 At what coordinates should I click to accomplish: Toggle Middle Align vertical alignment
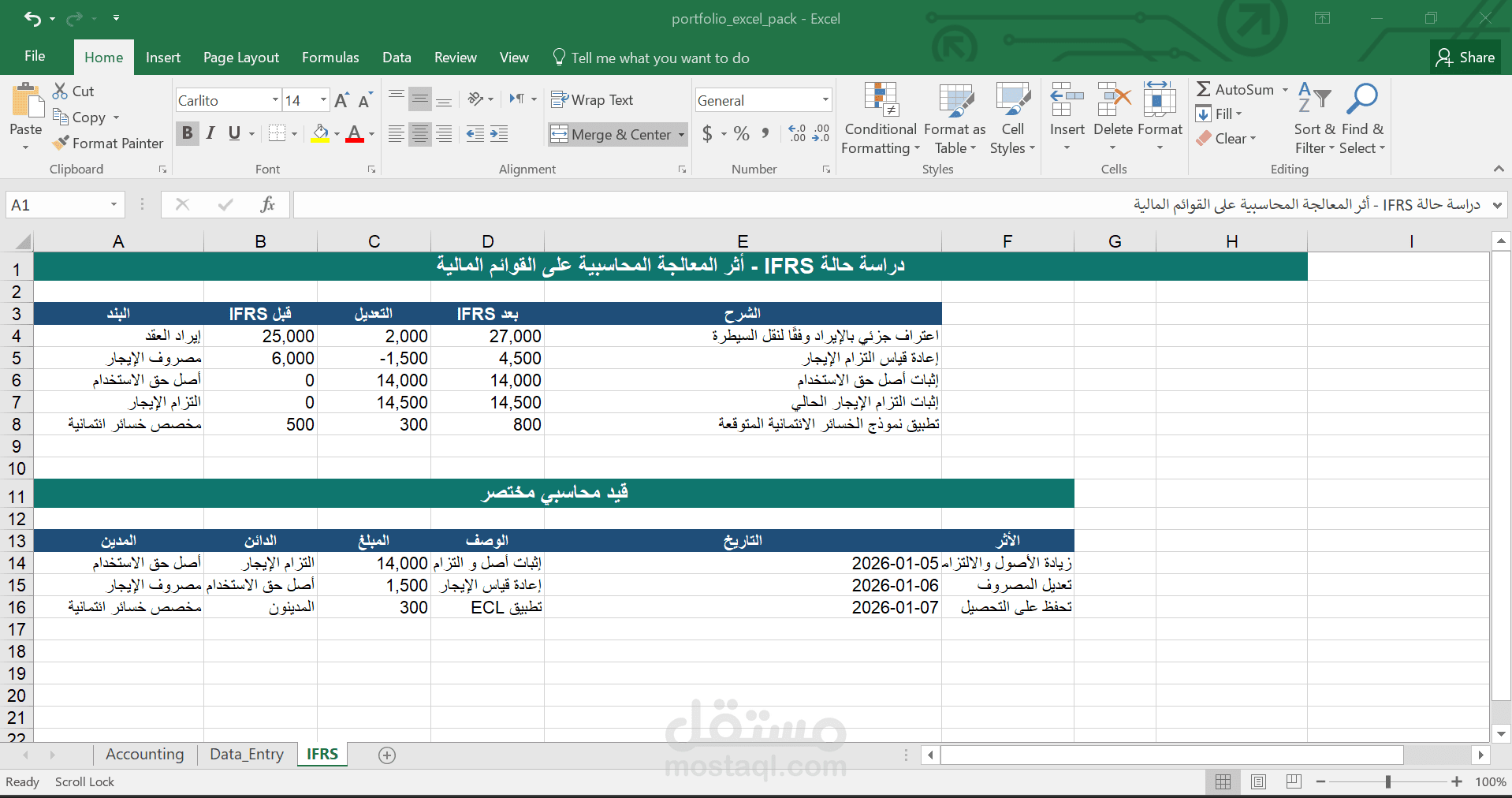click(x=420, y=99)
